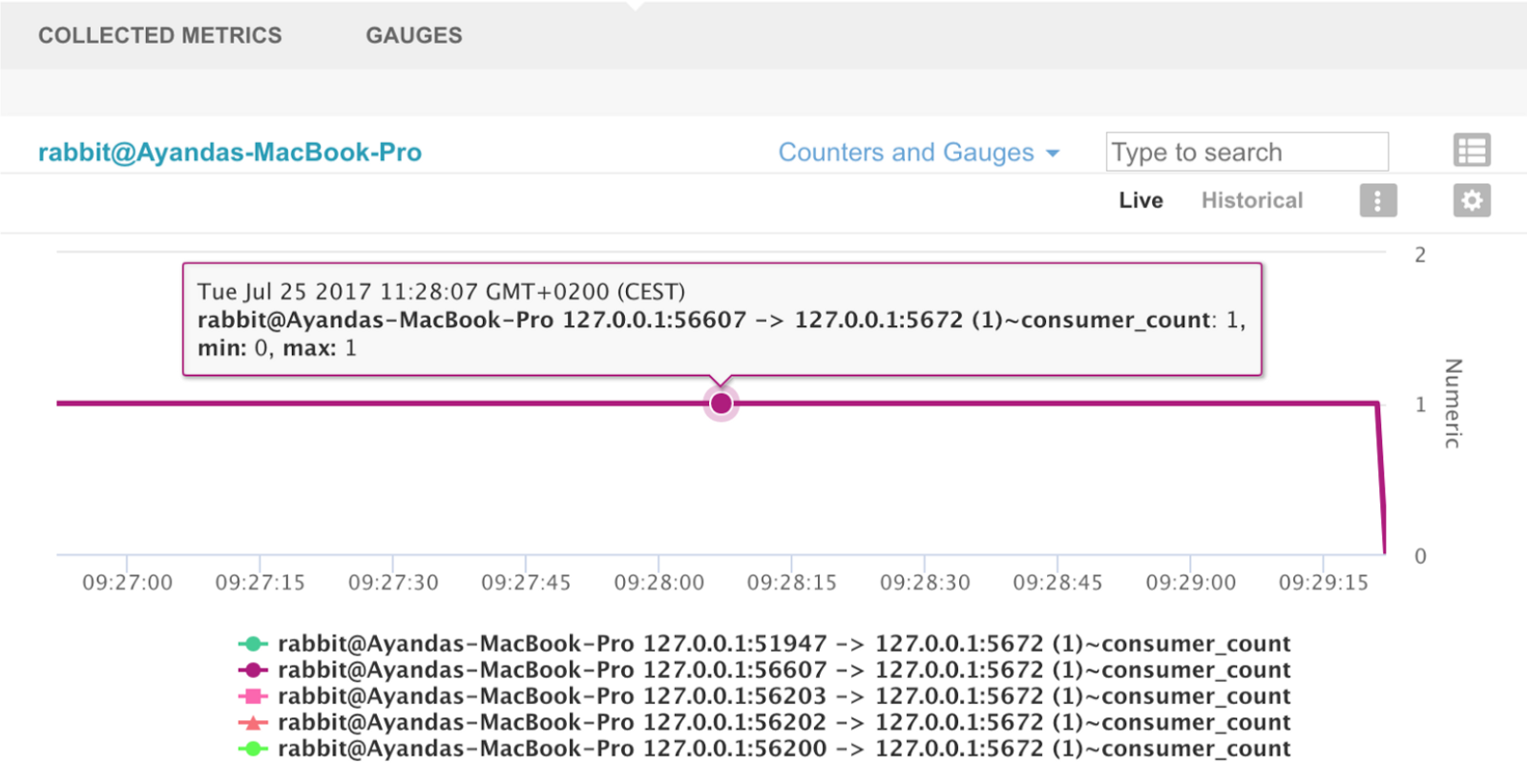Open the rabbit@Ayandas-MacBook-Pro node link
Screen dimensions: 1527x784
pyautogui.click(x=230, y=153)
